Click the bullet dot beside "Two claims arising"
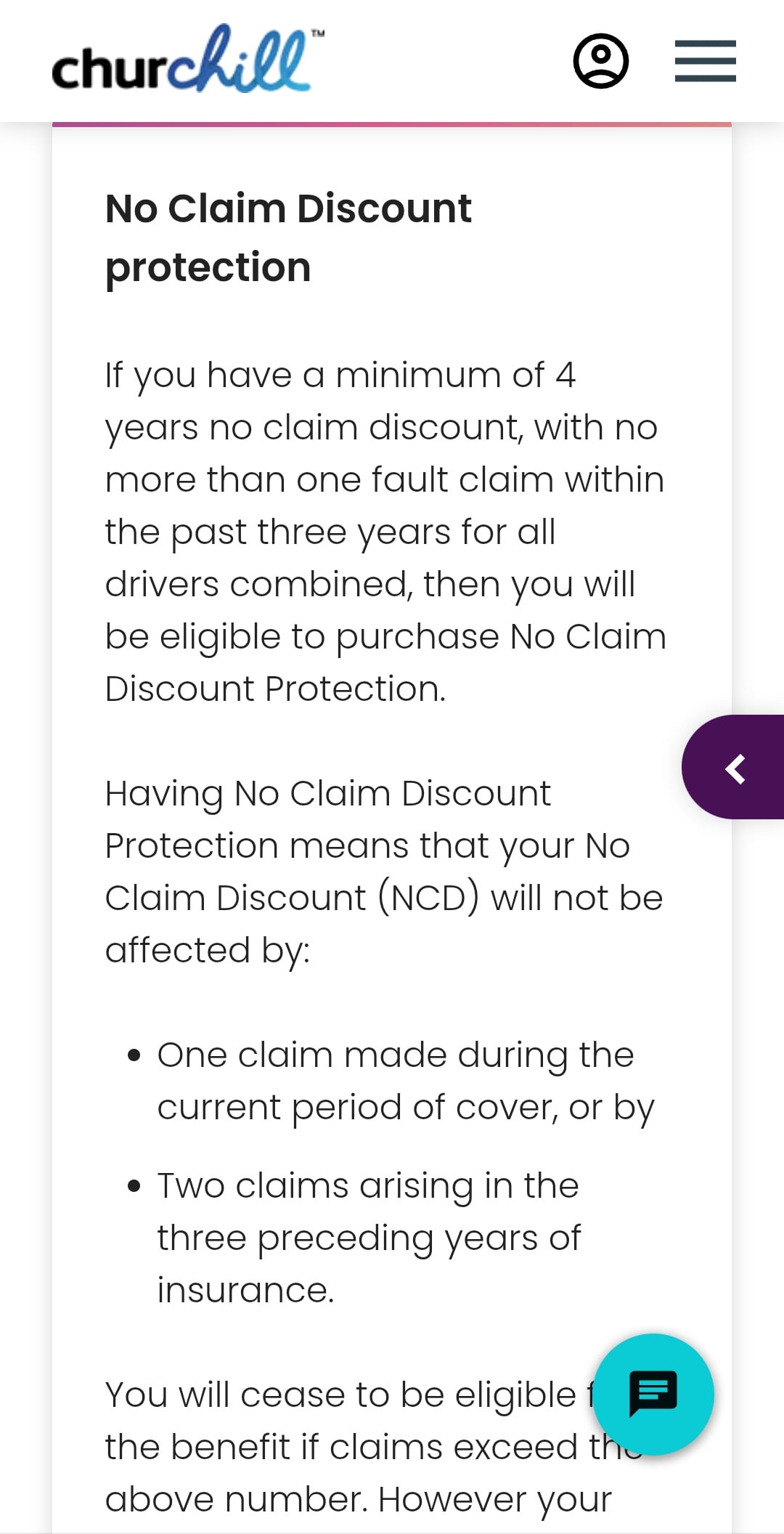 click(134, 1186)
